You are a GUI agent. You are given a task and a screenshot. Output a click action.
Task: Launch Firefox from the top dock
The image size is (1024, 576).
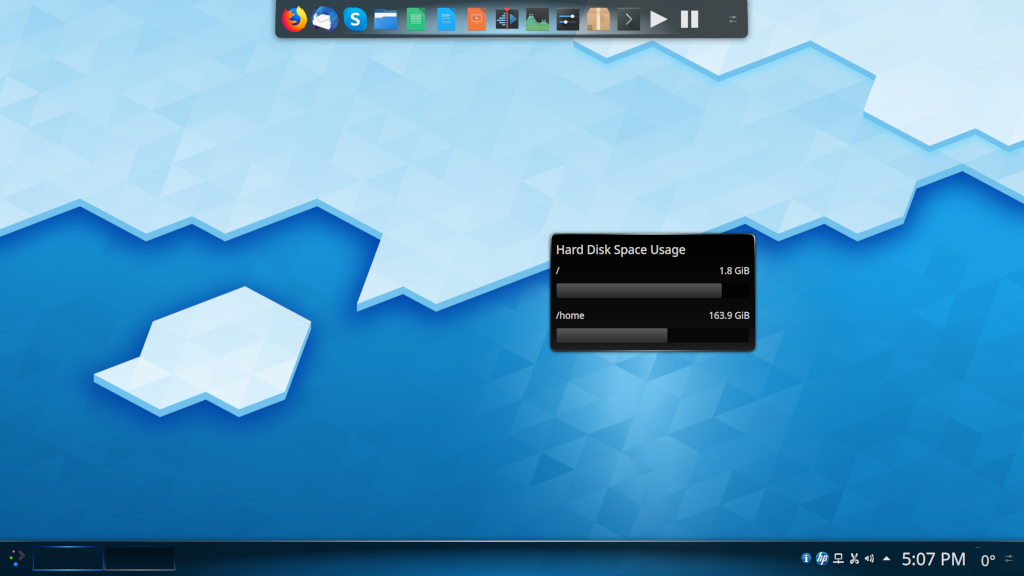294,19
